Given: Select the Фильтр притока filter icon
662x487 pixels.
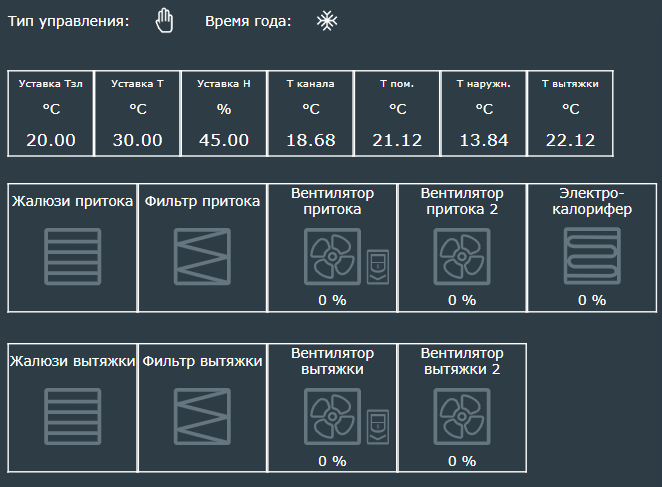Looking at the screenshot, I should pos(202,257).
